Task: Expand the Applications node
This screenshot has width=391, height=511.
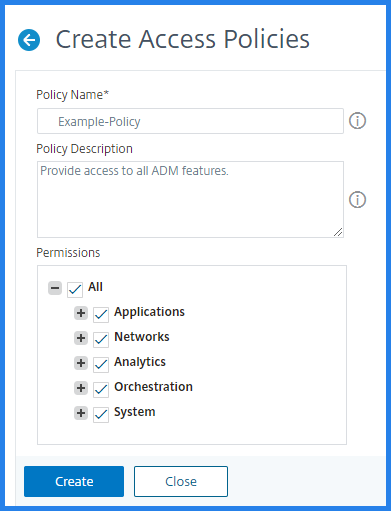Action: 81,313
